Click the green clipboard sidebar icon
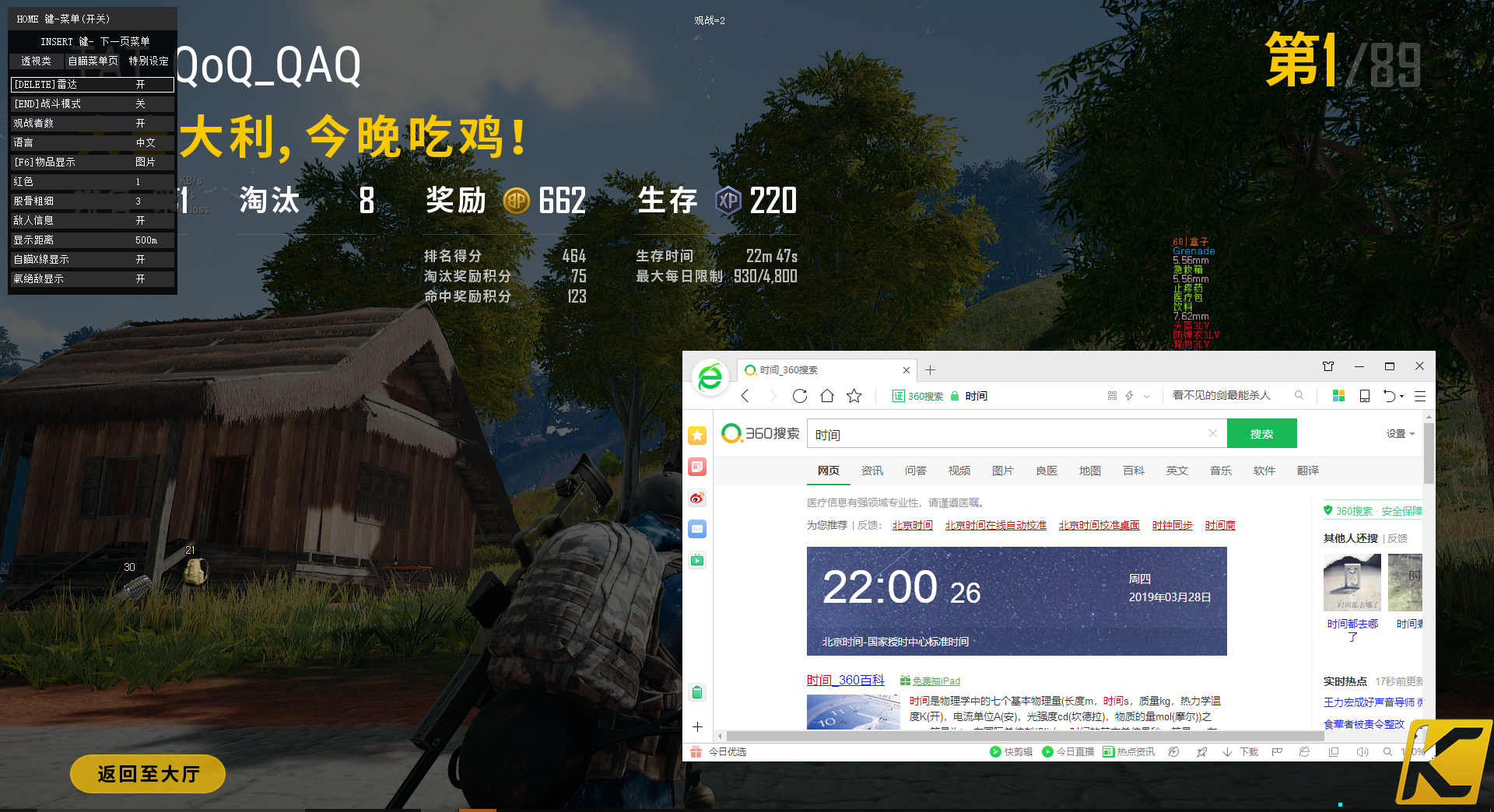1494x812 pixels. (697, 692)
